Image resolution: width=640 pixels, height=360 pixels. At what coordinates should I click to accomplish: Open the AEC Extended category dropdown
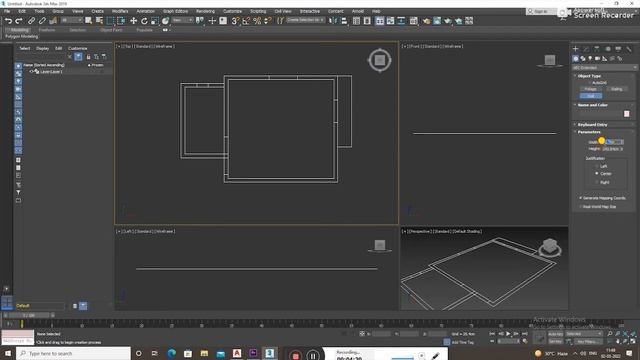click(604, 67)
